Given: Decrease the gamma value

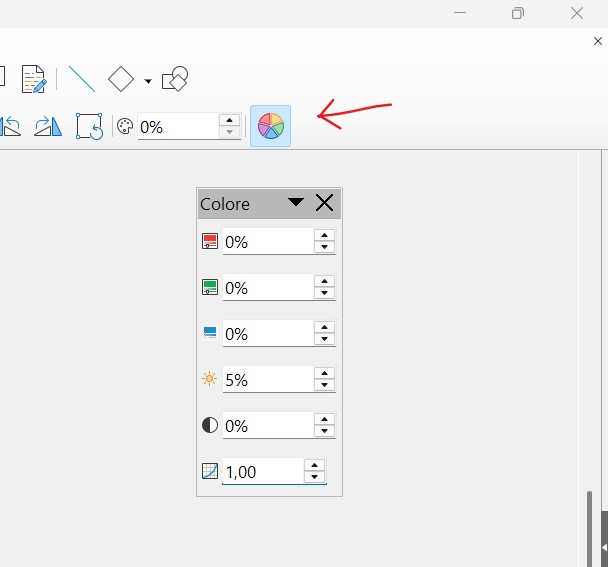Looking at the screenshot, I should click(x=315, y=477).
